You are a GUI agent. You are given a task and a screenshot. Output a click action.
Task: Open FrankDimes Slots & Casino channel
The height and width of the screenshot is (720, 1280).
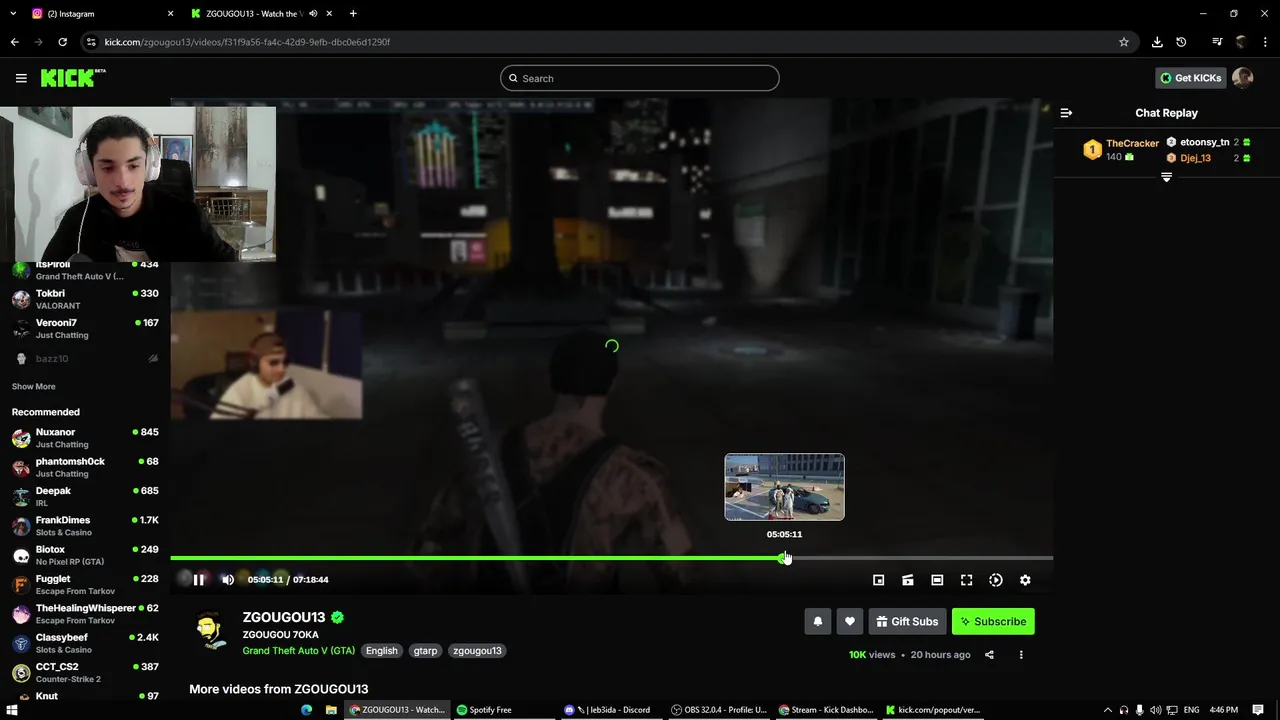click(x=85, y=526)
